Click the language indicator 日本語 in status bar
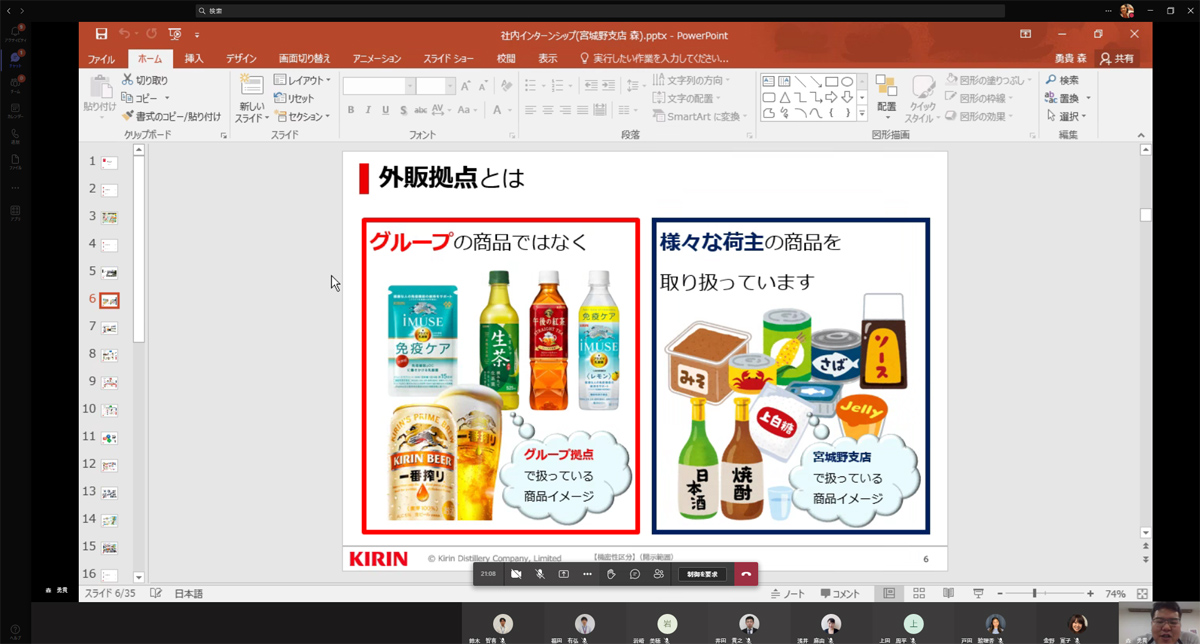Image resolution: width=1200 pixels, height=644 pixels. (189, 593)
